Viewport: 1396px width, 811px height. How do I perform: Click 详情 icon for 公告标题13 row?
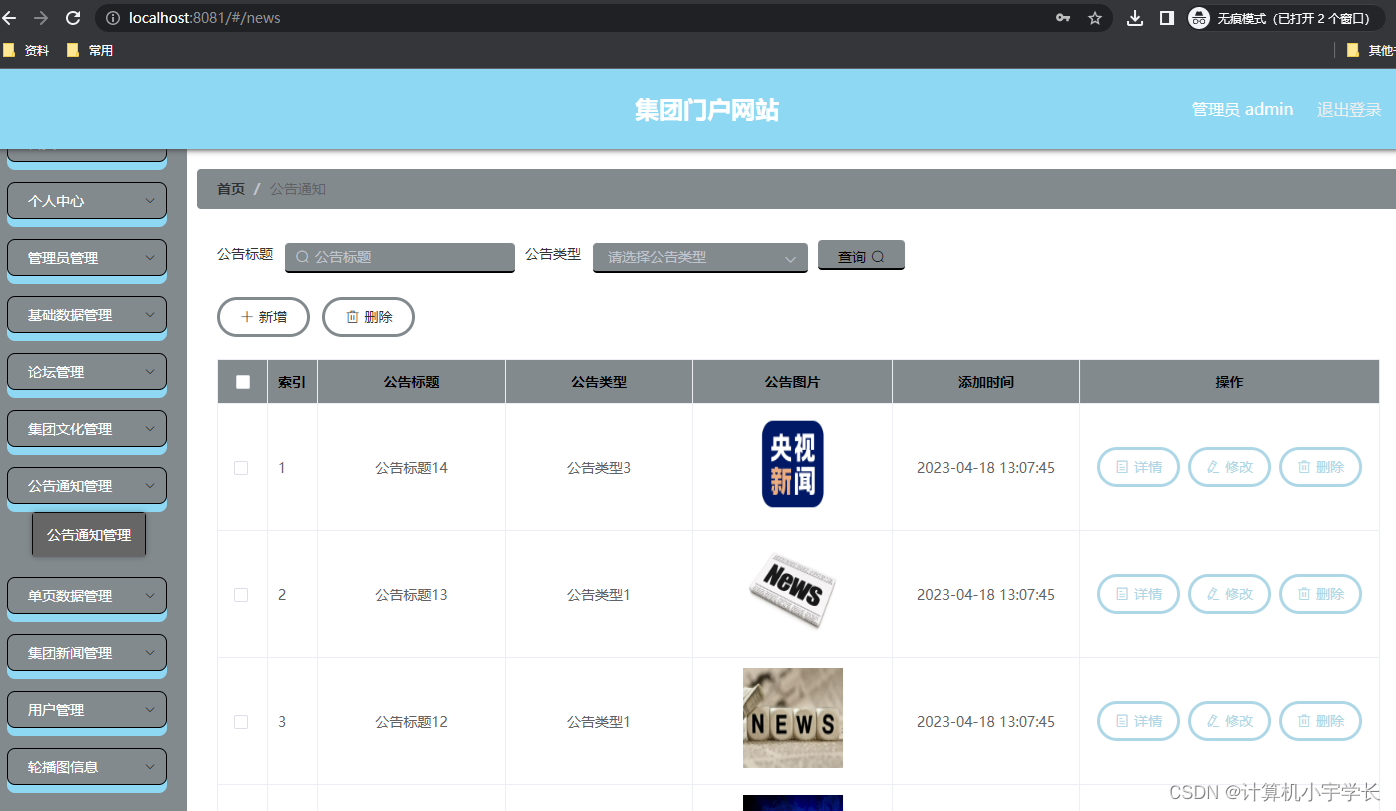coord(1122,594)
